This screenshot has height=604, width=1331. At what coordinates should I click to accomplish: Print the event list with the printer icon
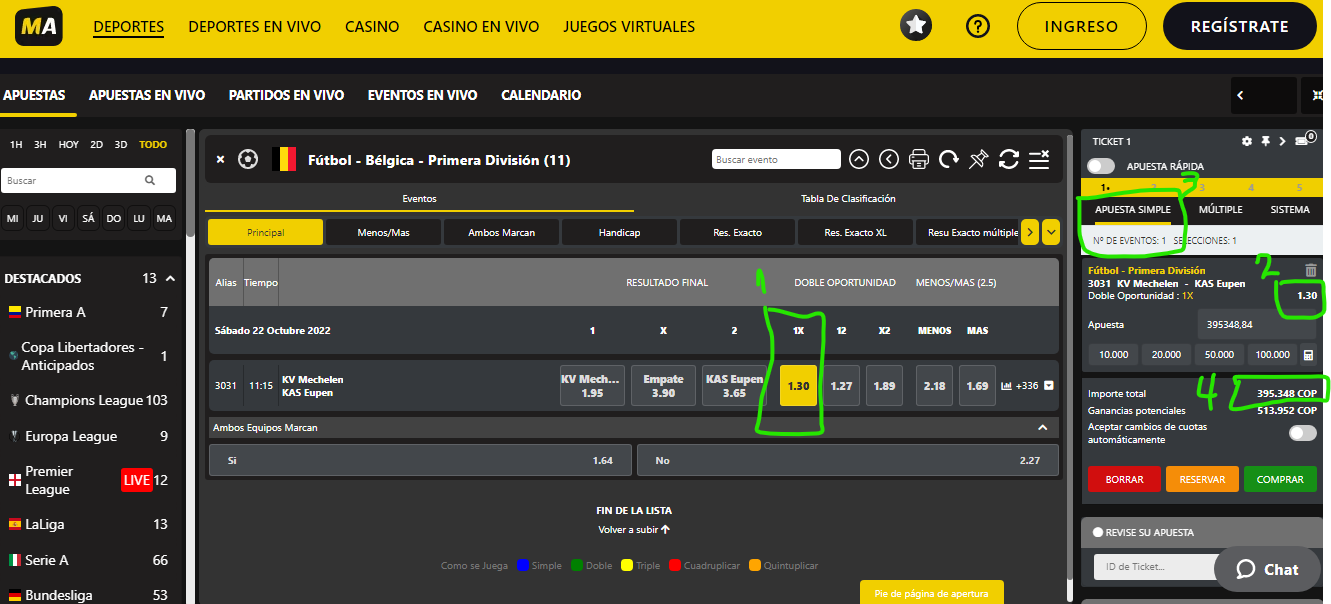[x=919, y=159]
